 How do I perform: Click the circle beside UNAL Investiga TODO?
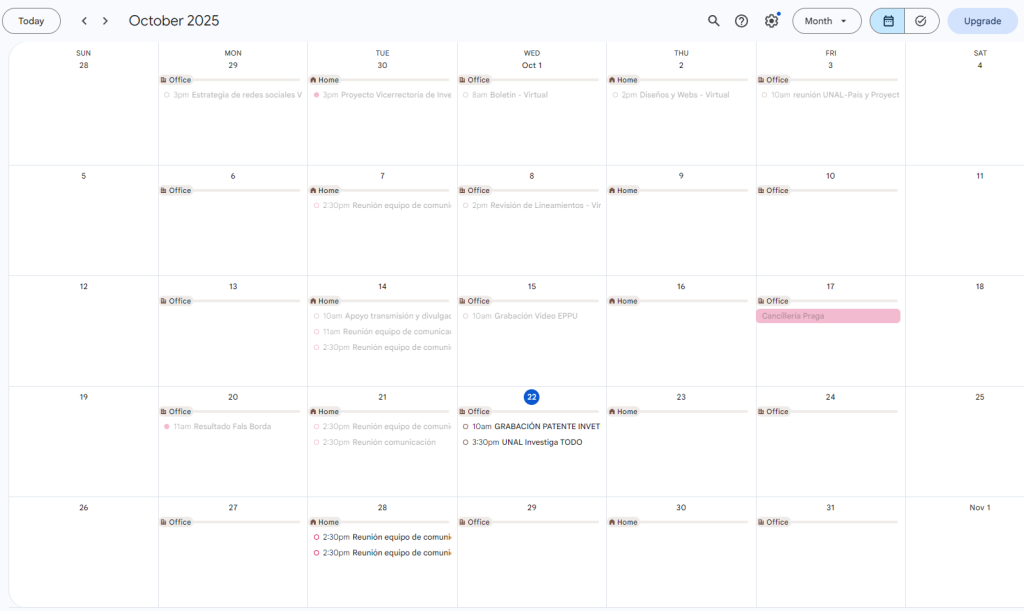point(466,442)
